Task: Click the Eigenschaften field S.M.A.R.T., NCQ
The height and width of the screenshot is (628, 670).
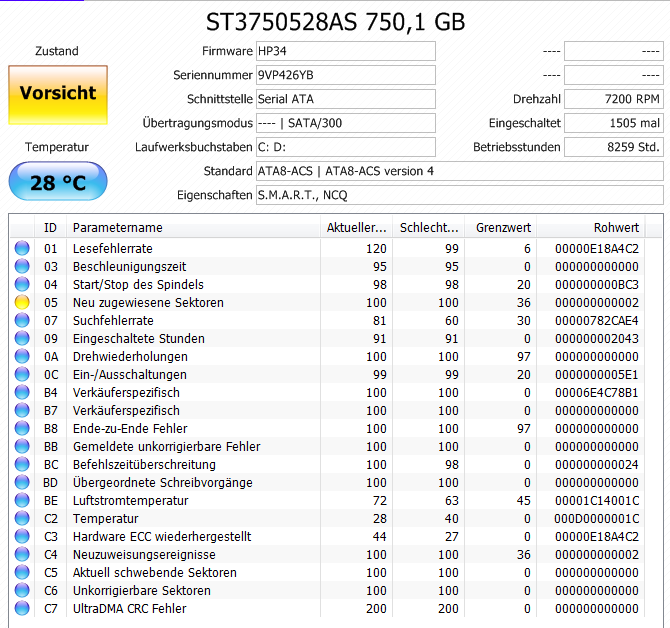Action: (x=460, y=195)
